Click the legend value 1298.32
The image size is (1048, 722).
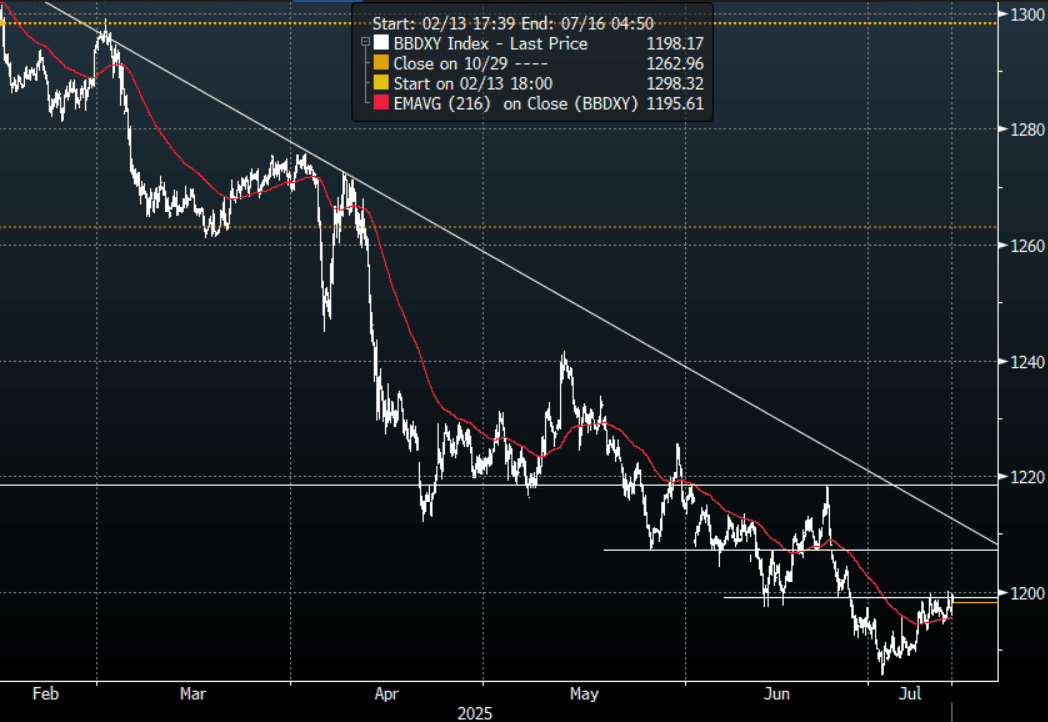675,84
